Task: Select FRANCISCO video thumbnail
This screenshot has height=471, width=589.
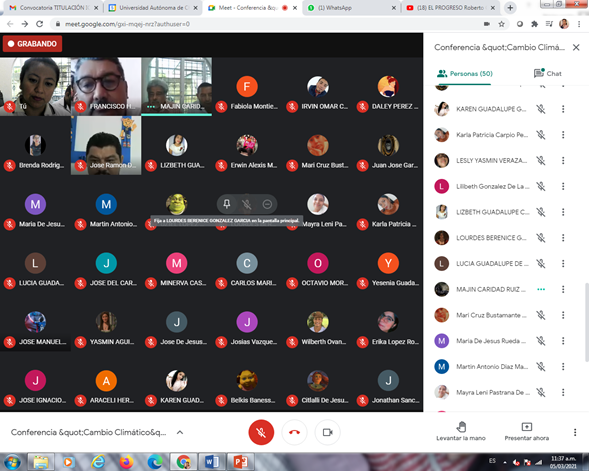Action: coord(106,86)
